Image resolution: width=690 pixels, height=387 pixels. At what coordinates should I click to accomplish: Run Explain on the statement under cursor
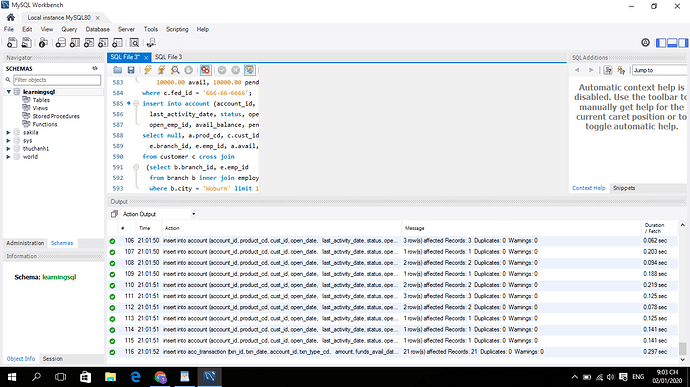[175, 70]
